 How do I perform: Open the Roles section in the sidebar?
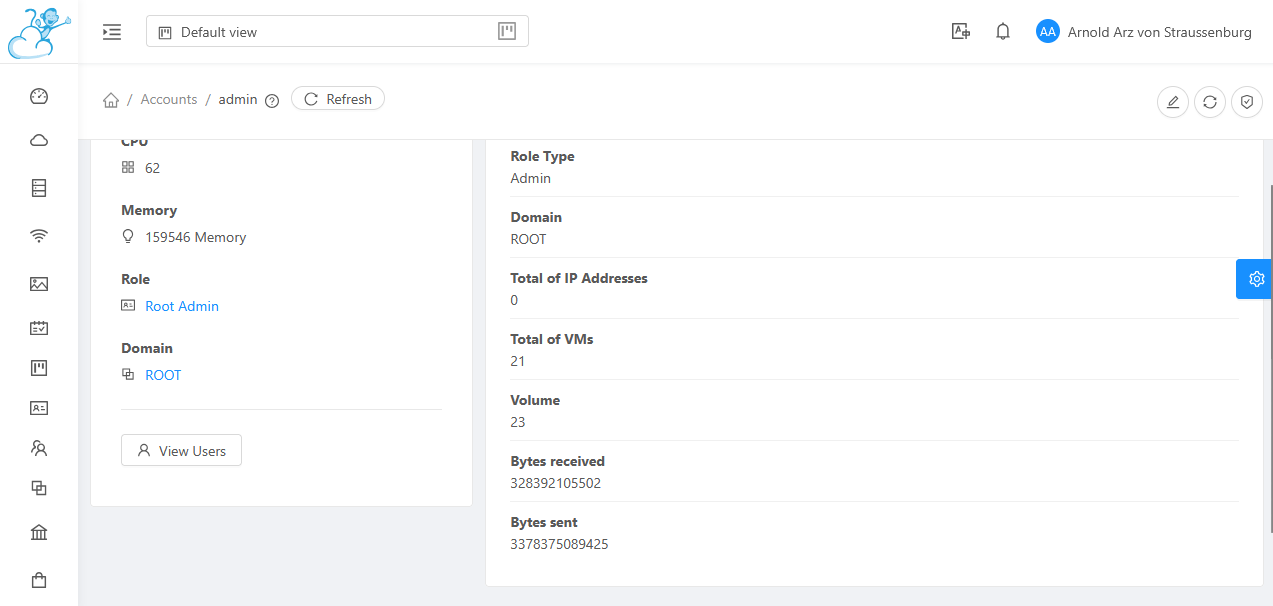point(38,407)
